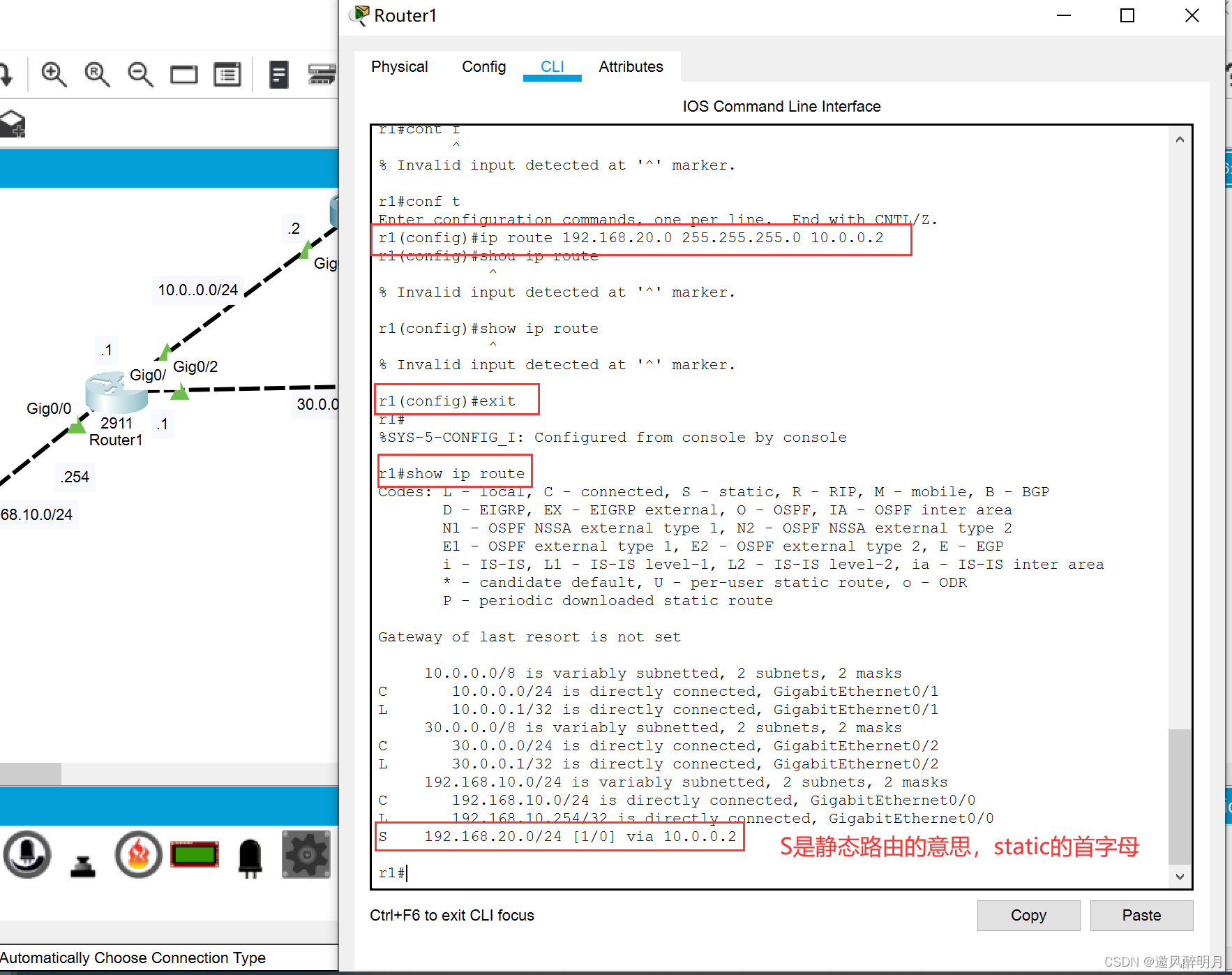Click the Zoom Out magnifier icon

tap(140, 74)
